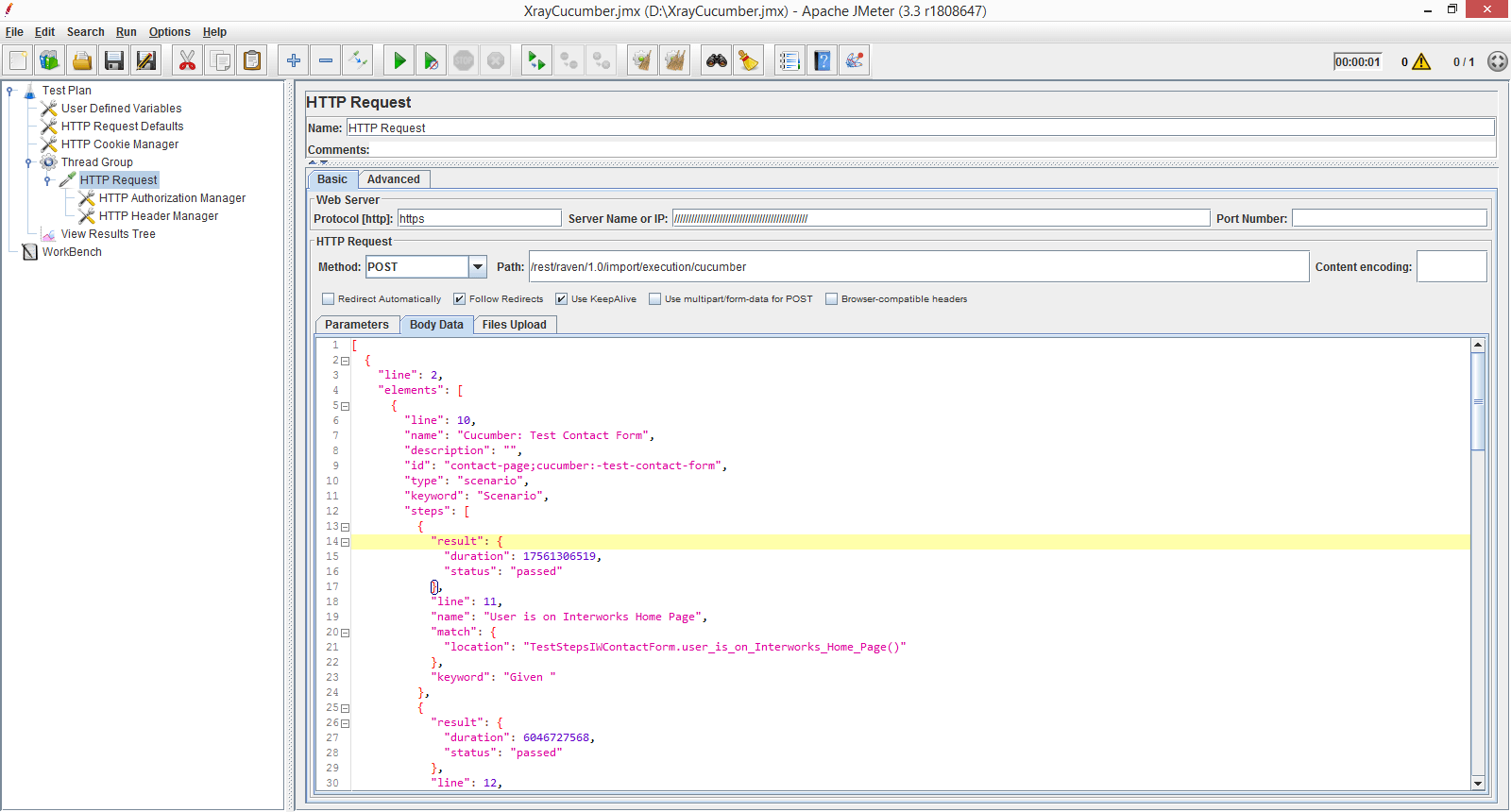
Task: Open the File menu
Action: point(14,32)
